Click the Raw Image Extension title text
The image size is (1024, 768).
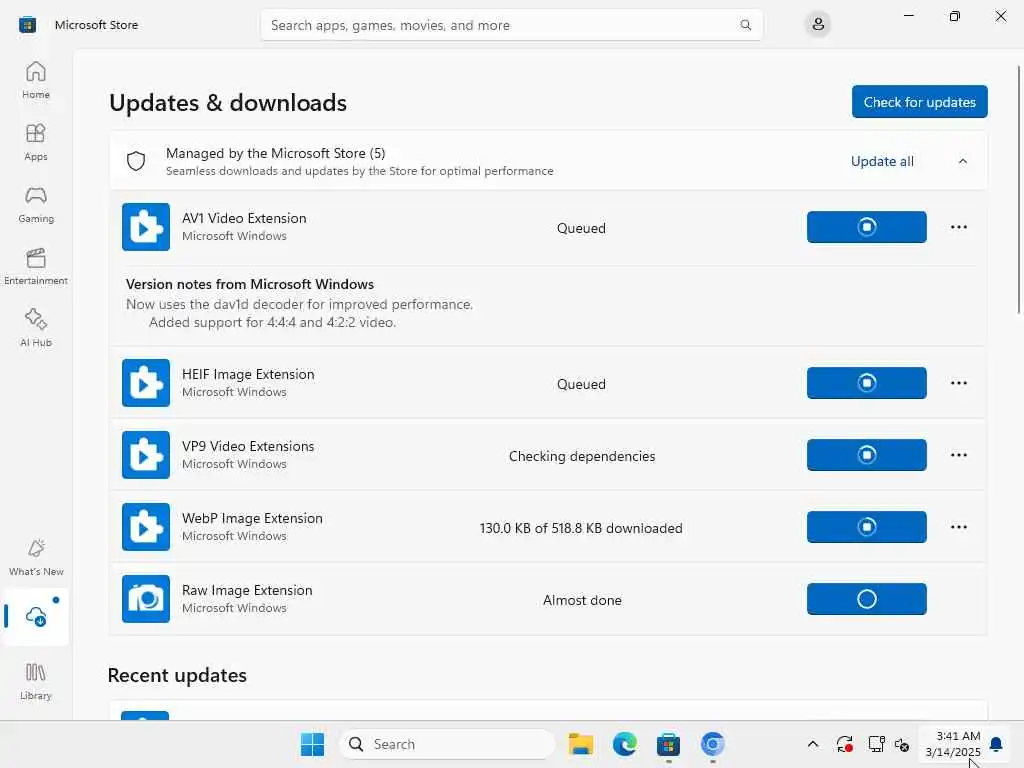click(x=247, y=590)
